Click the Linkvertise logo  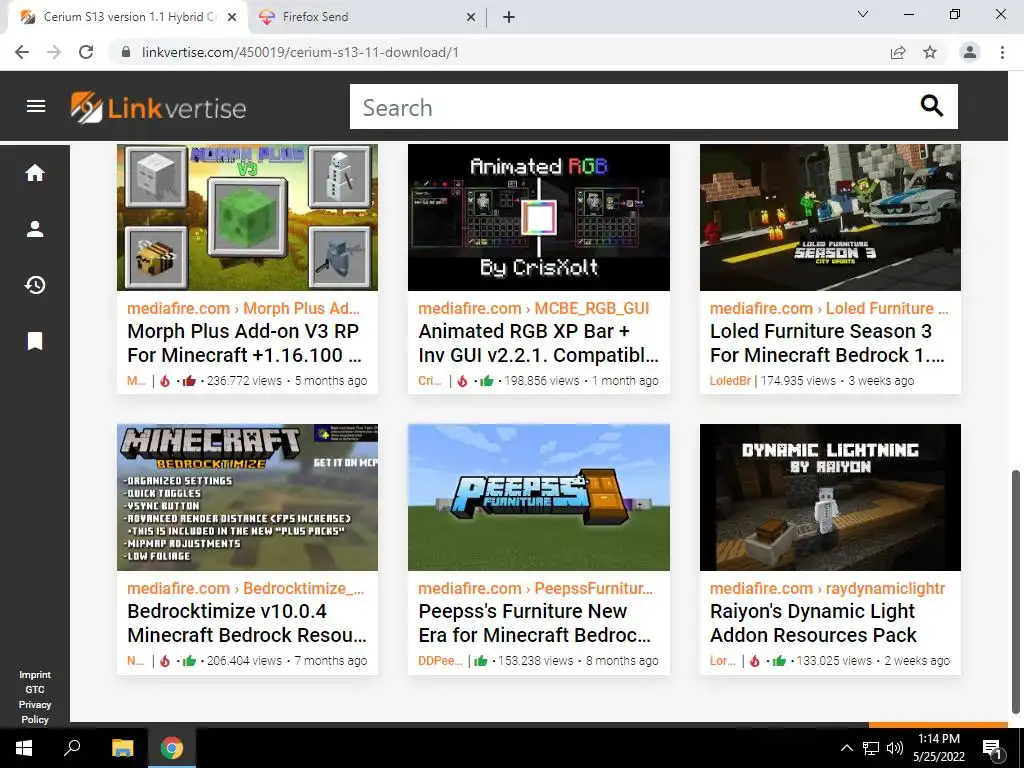pyautogui.click(x=159, y=107)
